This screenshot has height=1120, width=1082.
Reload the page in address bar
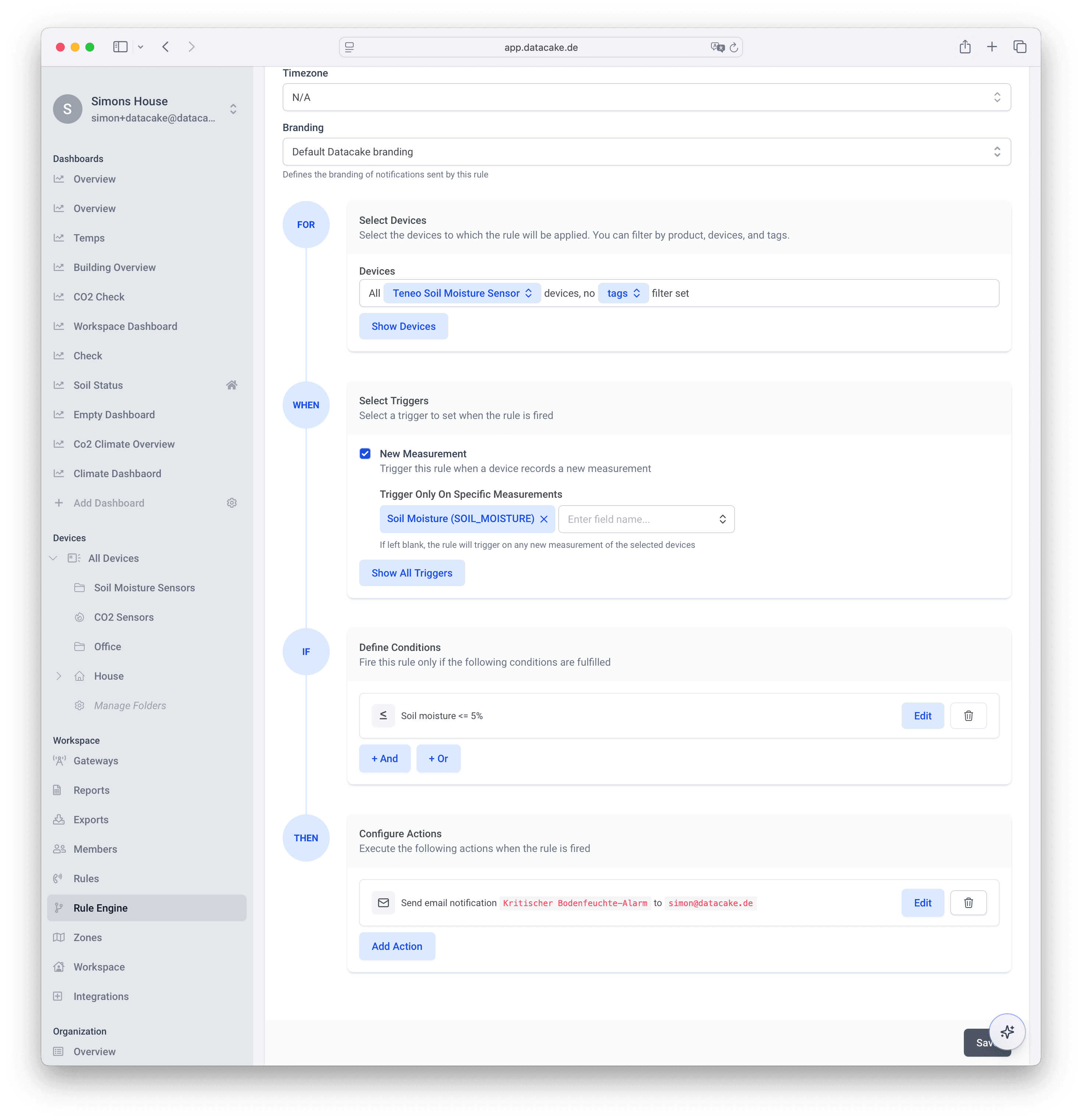tap(734, 47)
